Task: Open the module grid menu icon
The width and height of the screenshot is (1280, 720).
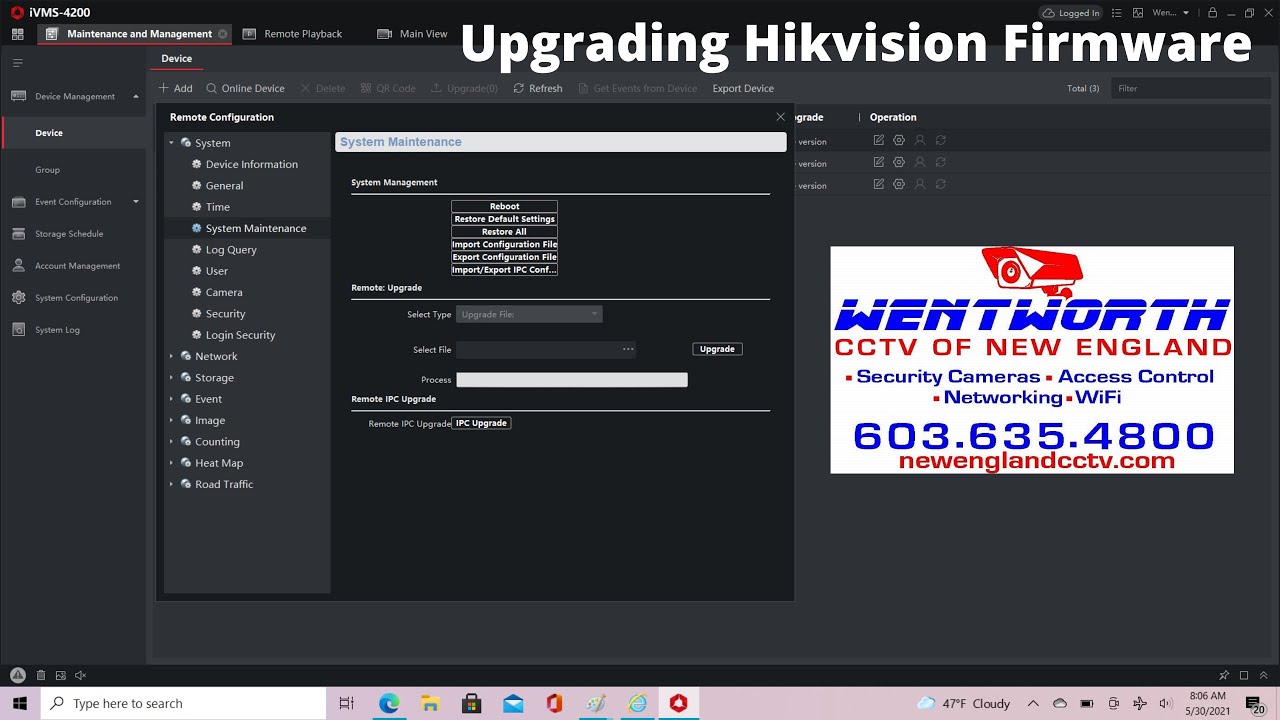Action: tap(17, 34)
